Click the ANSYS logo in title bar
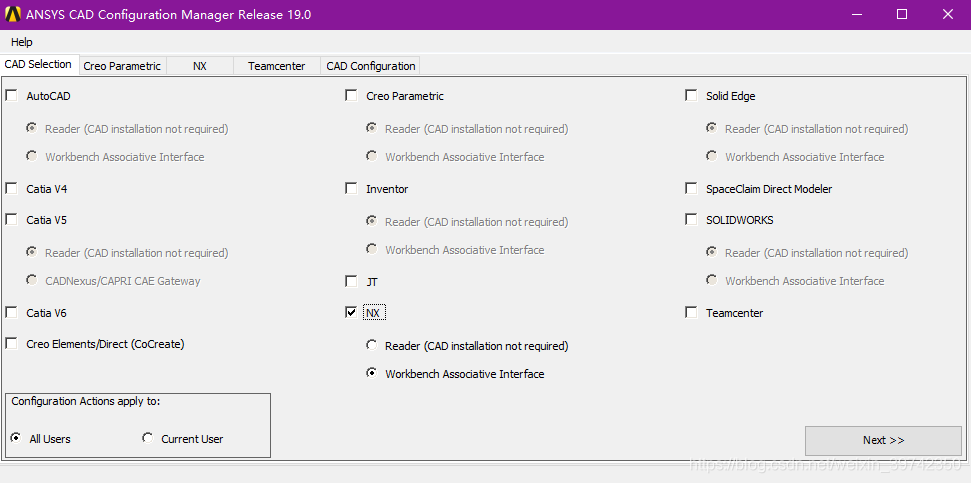 [x=12, y=14]
